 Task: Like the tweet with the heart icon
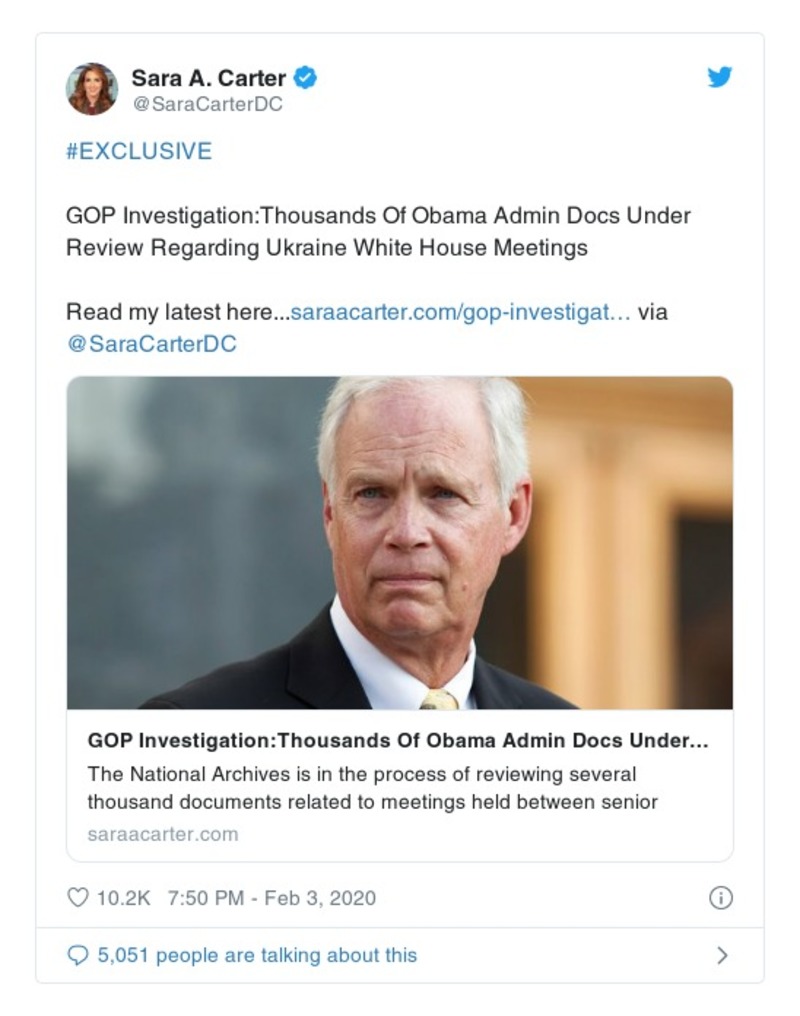coord(78,897)
